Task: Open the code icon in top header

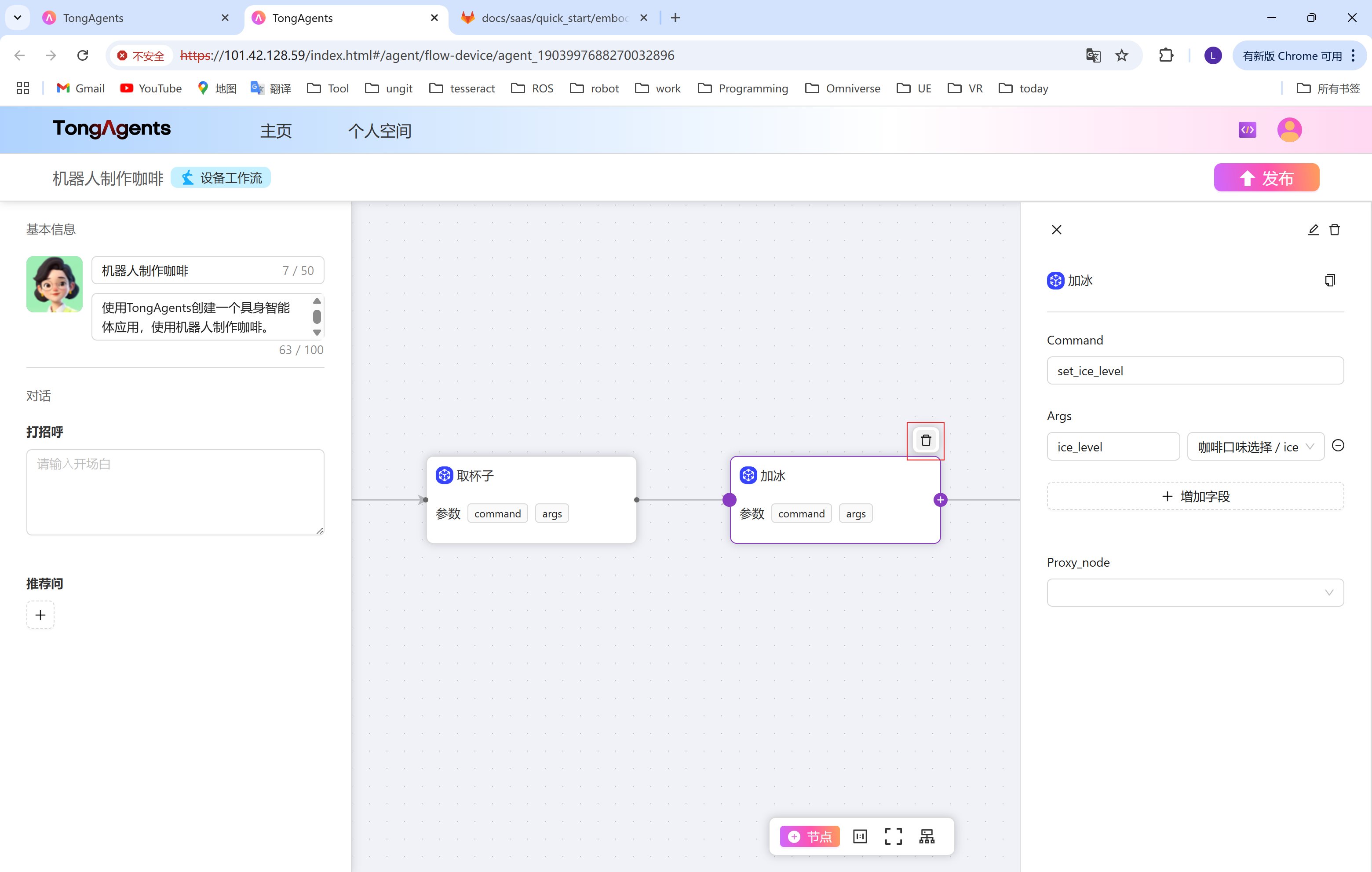Action: 1247,130
